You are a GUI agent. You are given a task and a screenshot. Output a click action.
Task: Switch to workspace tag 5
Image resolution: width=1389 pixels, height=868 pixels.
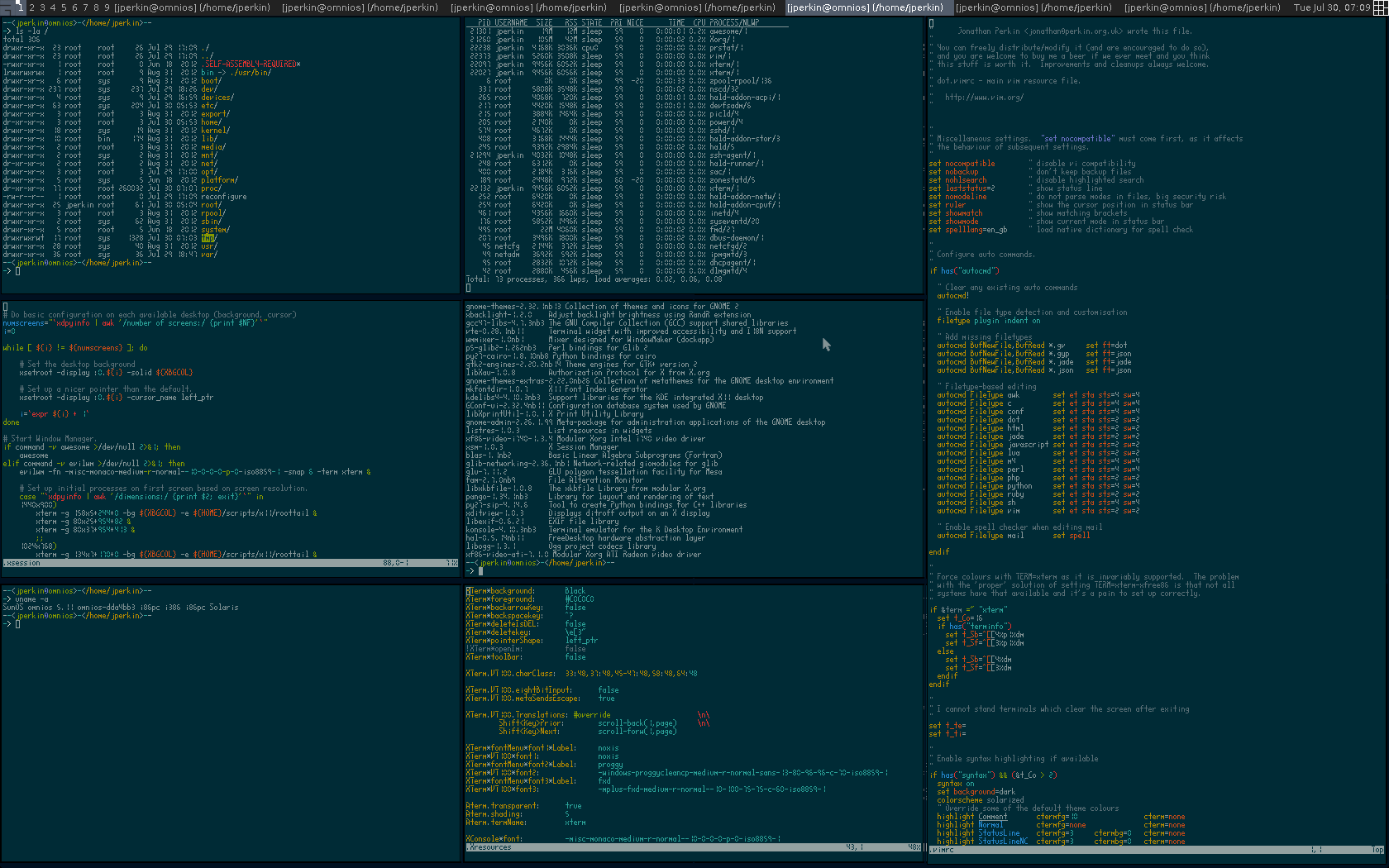click(64, 7)
